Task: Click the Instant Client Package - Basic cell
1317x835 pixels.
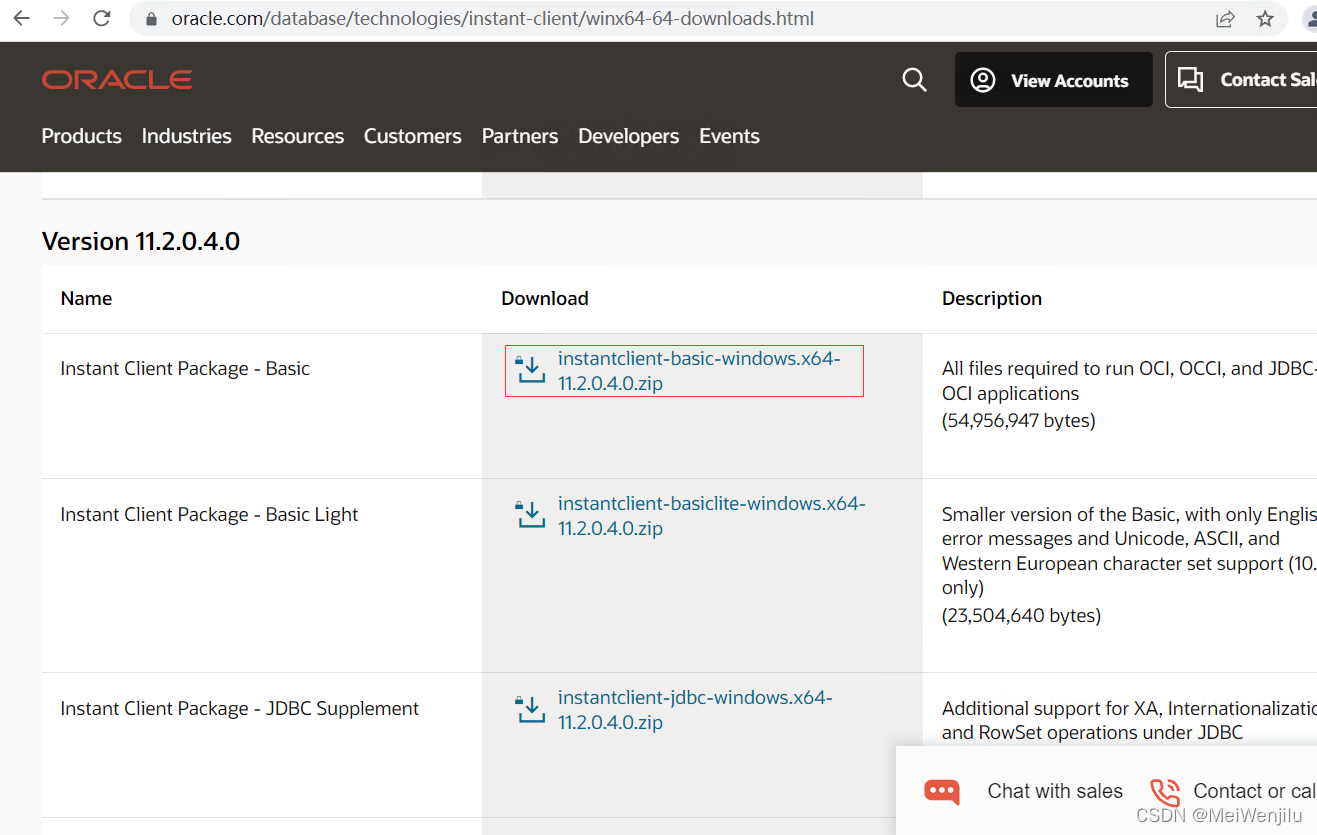Action: [185, 368]
